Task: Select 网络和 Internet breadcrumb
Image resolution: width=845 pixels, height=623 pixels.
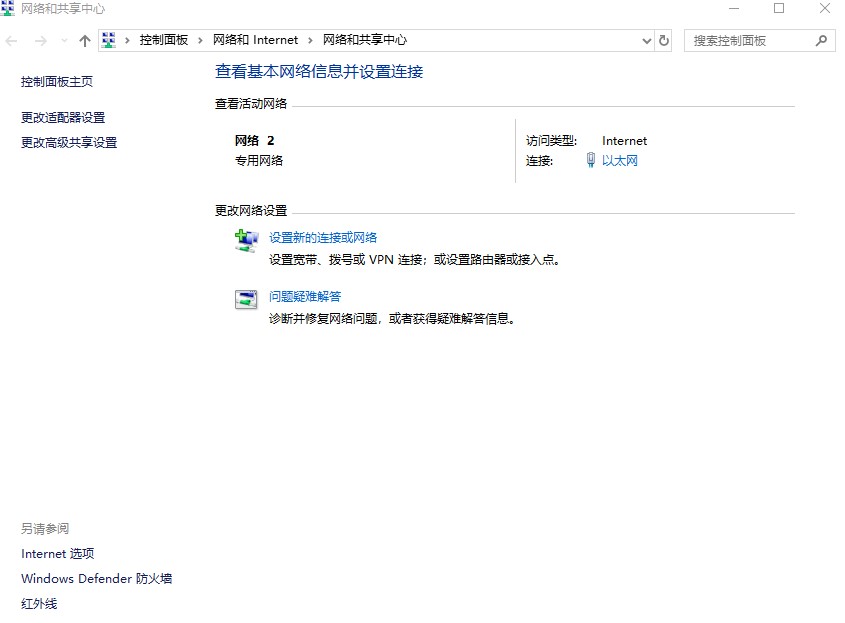Action: (x=255, y=40)
